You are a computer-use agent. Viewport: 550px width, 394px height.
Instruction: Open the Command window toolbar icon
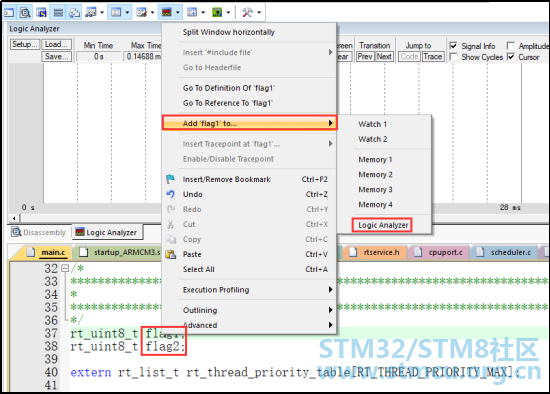9,13
